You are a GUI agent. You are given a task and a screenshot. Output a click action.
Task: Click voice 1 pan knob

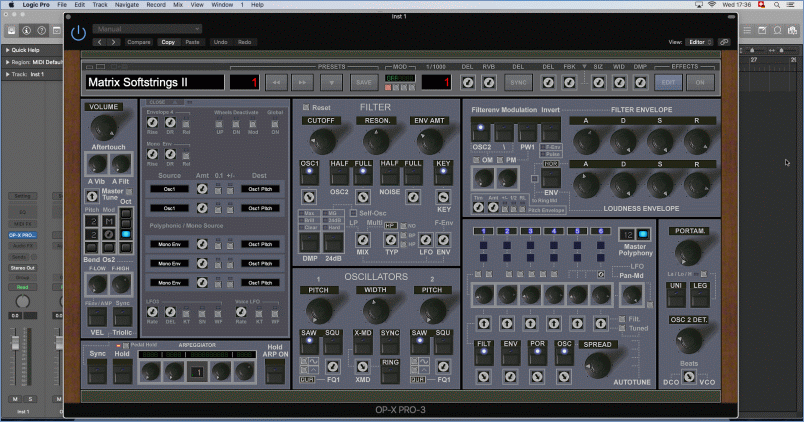tap(483, 295)
